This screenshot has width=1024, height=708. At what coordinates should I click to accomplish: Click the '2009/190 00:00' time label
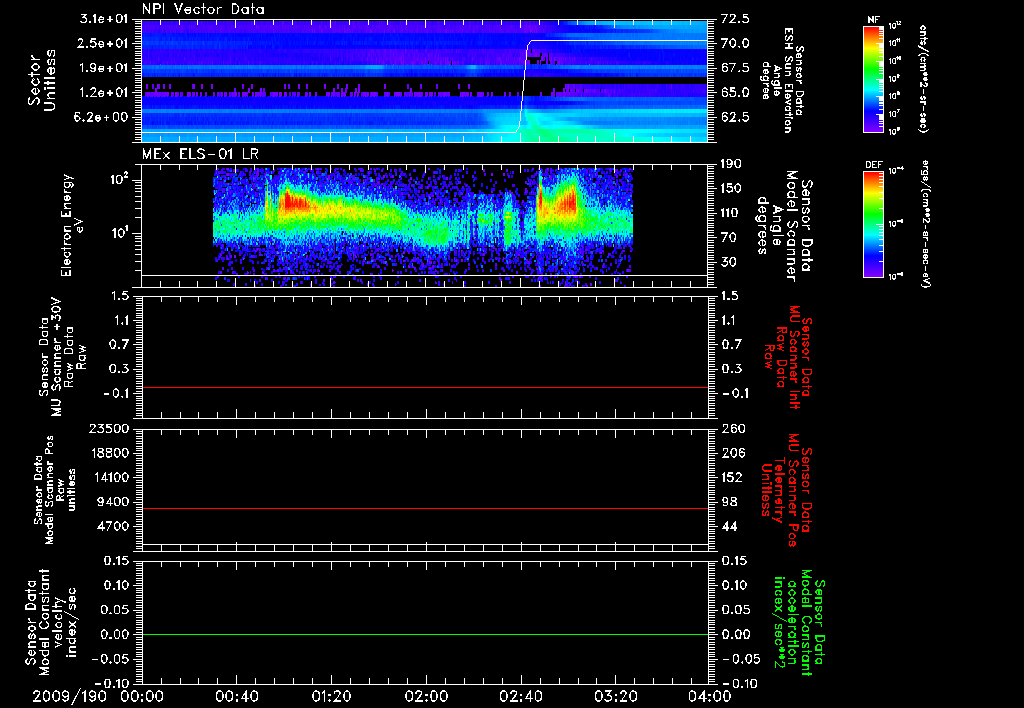tap(98, 696)
